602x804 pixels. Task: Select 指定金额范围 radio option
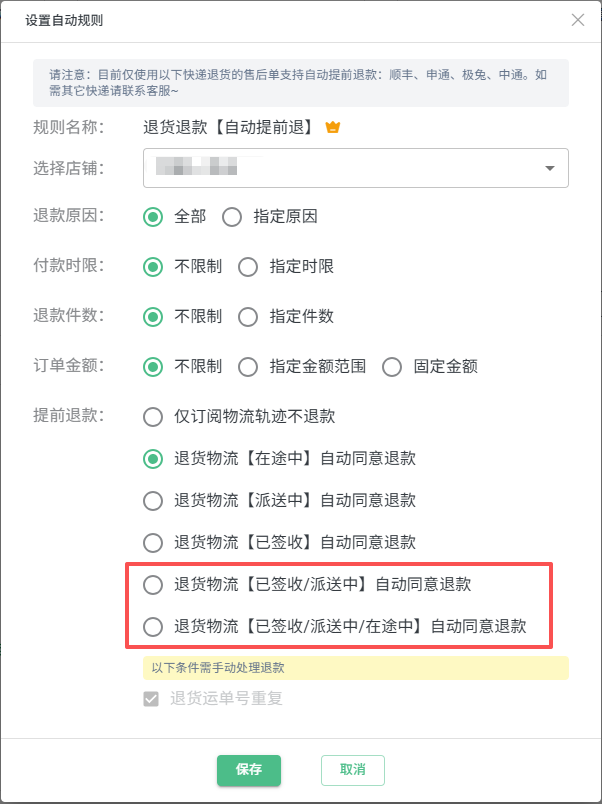(248, 367)
